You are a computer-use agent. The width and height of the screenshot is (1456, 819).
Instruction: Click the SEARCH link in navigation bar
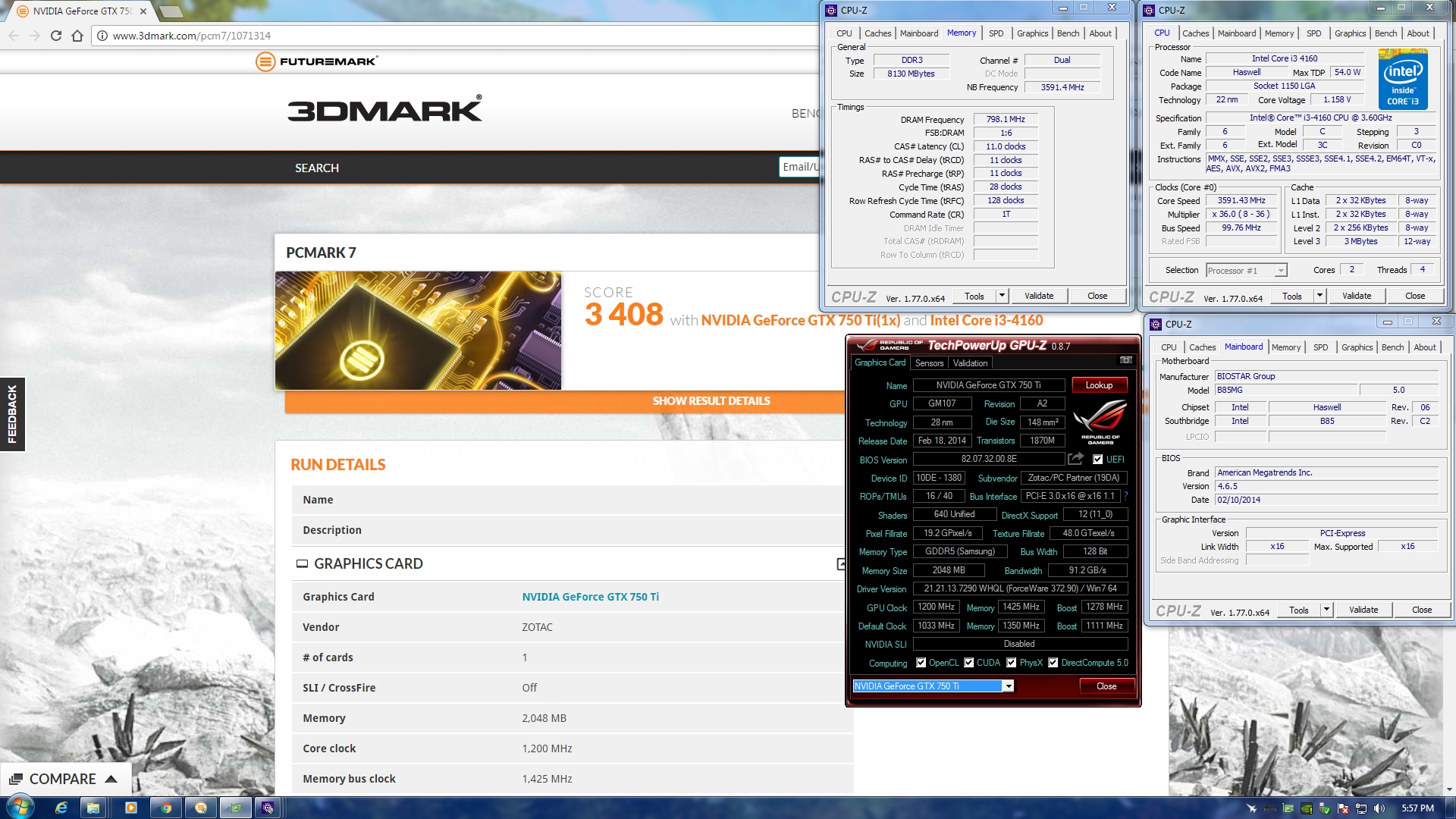317,168
